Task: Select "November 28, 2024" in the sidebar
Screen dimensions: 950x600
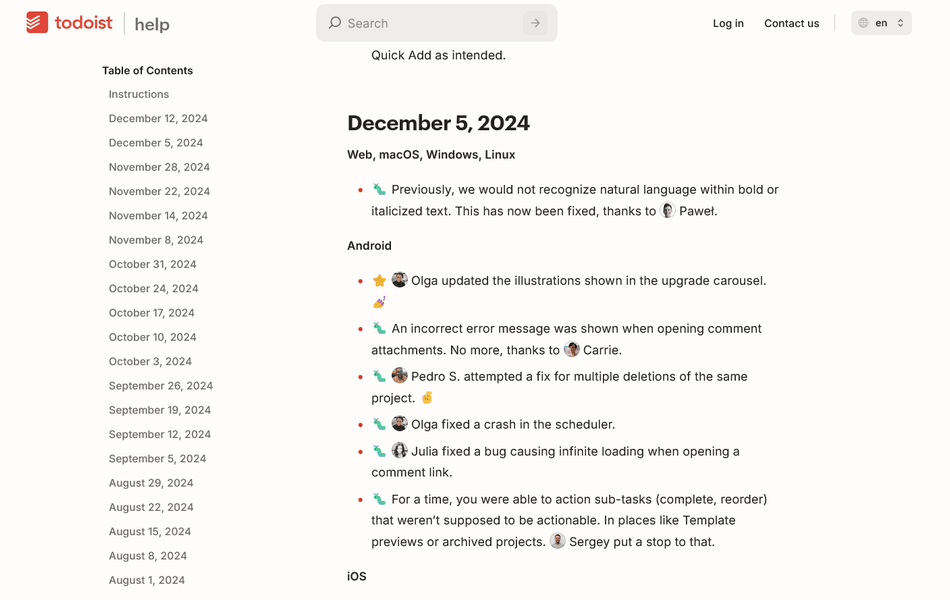Action: pos(160,167)
